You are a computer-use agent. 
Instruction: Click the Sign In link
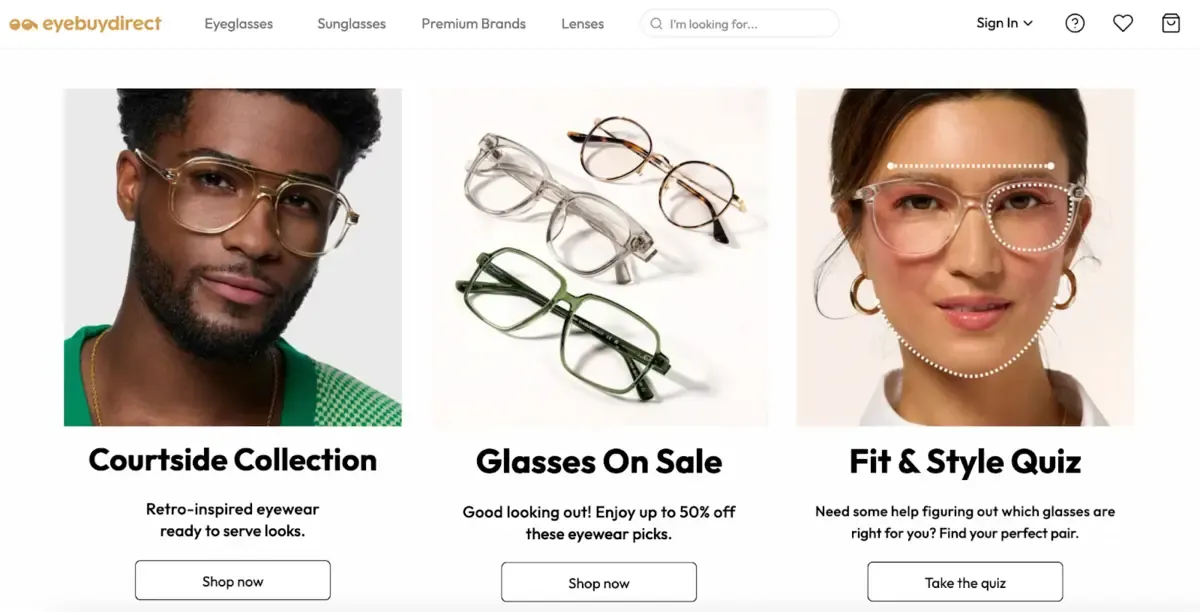point(996,22)
